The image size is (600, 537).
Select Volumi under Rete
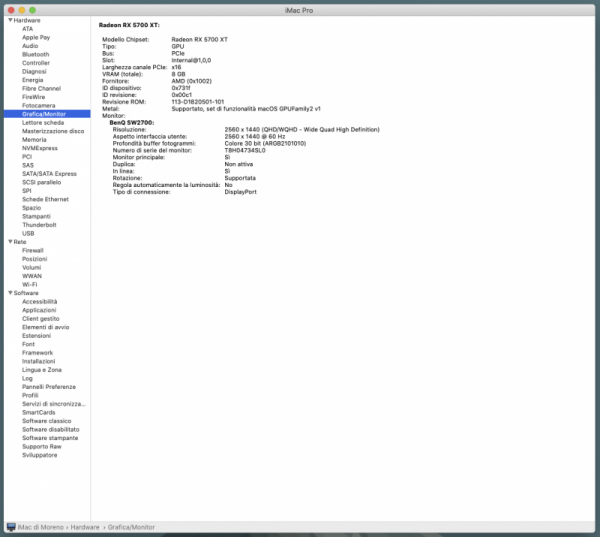[x=31, y=268]
